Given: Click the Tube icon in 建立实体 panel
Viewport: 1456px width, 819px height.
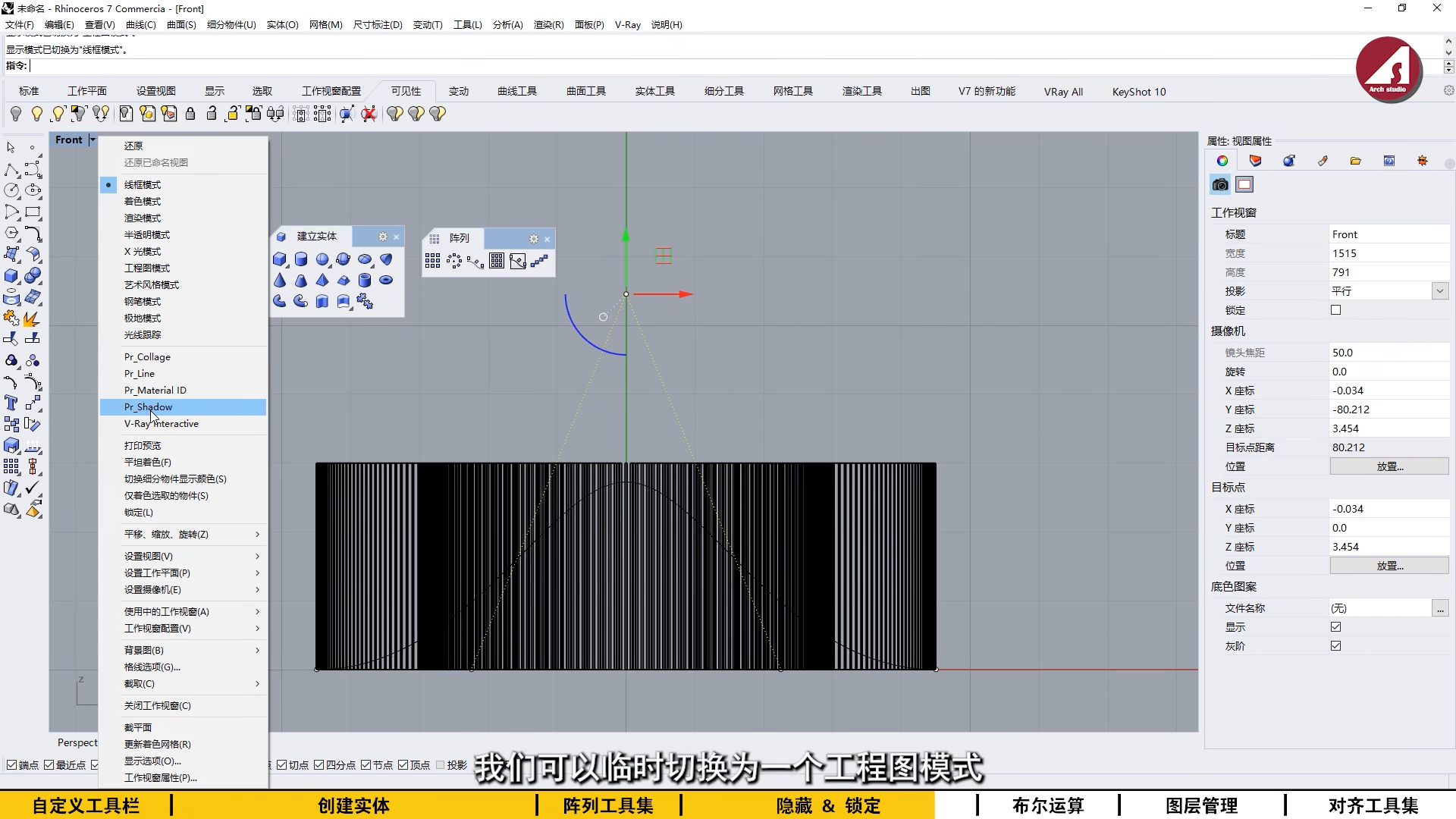Looking at the screenshot, I should 365,281.
